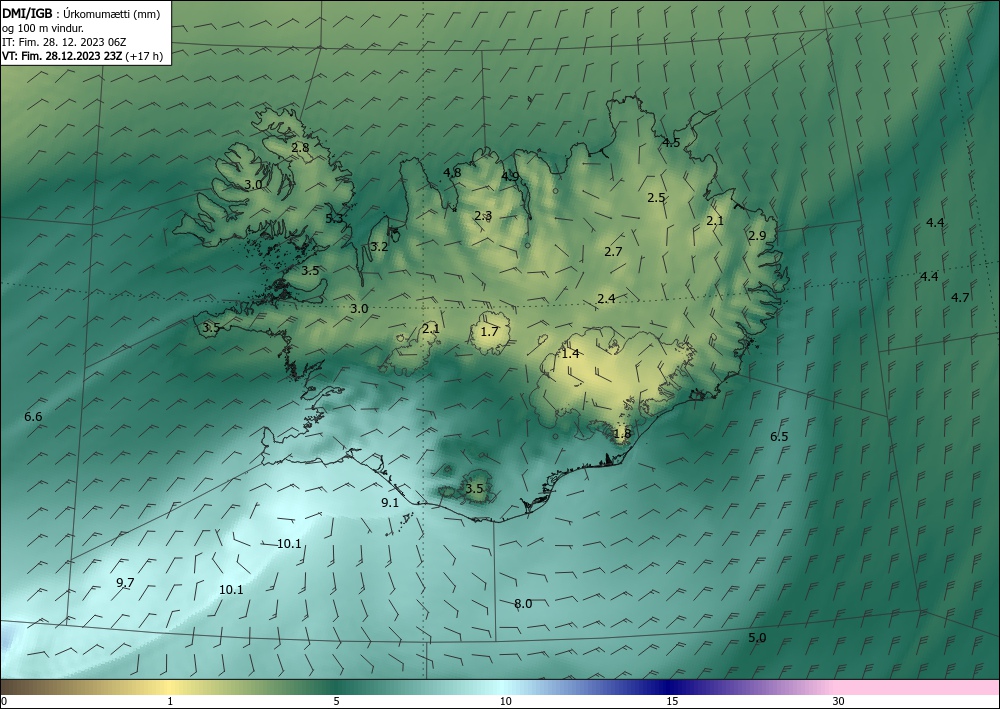The height and width of the screenshot is (709, 1000).
Task: Click the 2.5 value label
Action: click(656, 198)
